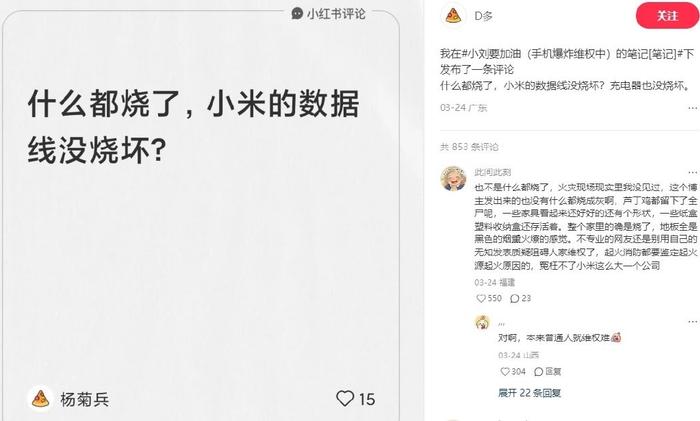Image resolution: width=700 pixels, height=421 pixels.
Task: Like the reply with 304 likes
Action: tap(505, 371)
